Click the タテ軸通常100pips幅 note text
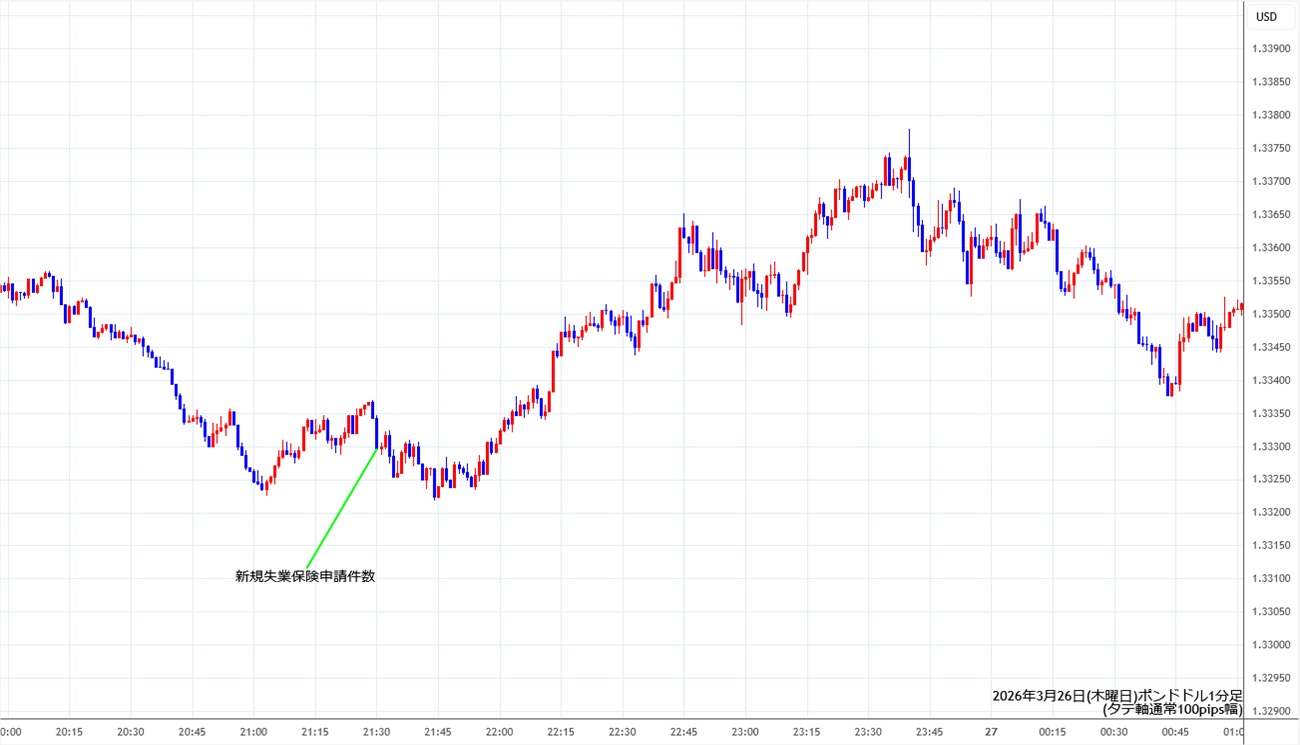 1171,710
